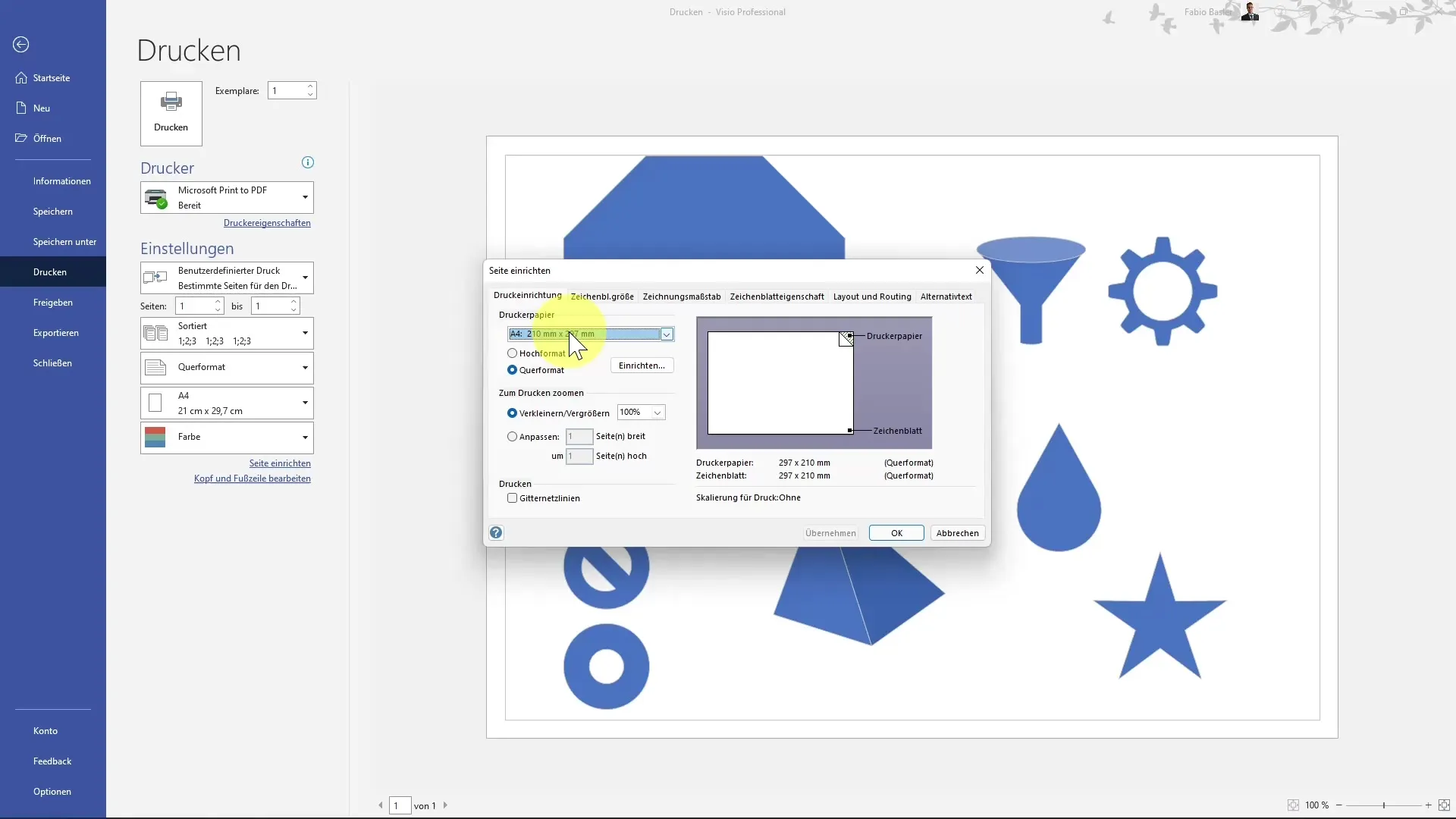Open the Microsoft Print to PDF printer dropdown
Screen dimensions: 1456x819
coord(306,198)
